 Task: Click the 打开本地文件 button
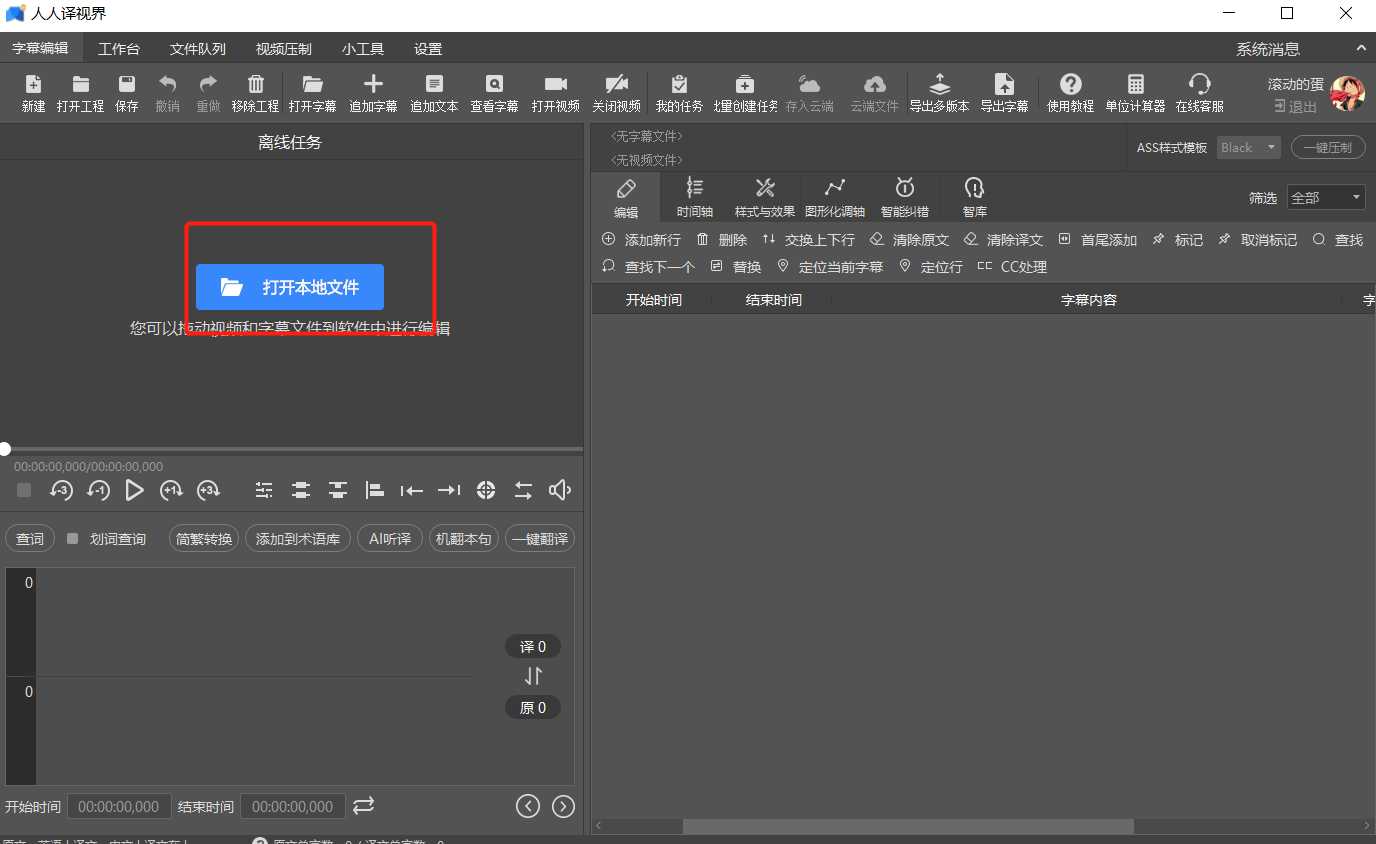pos(290,287)
